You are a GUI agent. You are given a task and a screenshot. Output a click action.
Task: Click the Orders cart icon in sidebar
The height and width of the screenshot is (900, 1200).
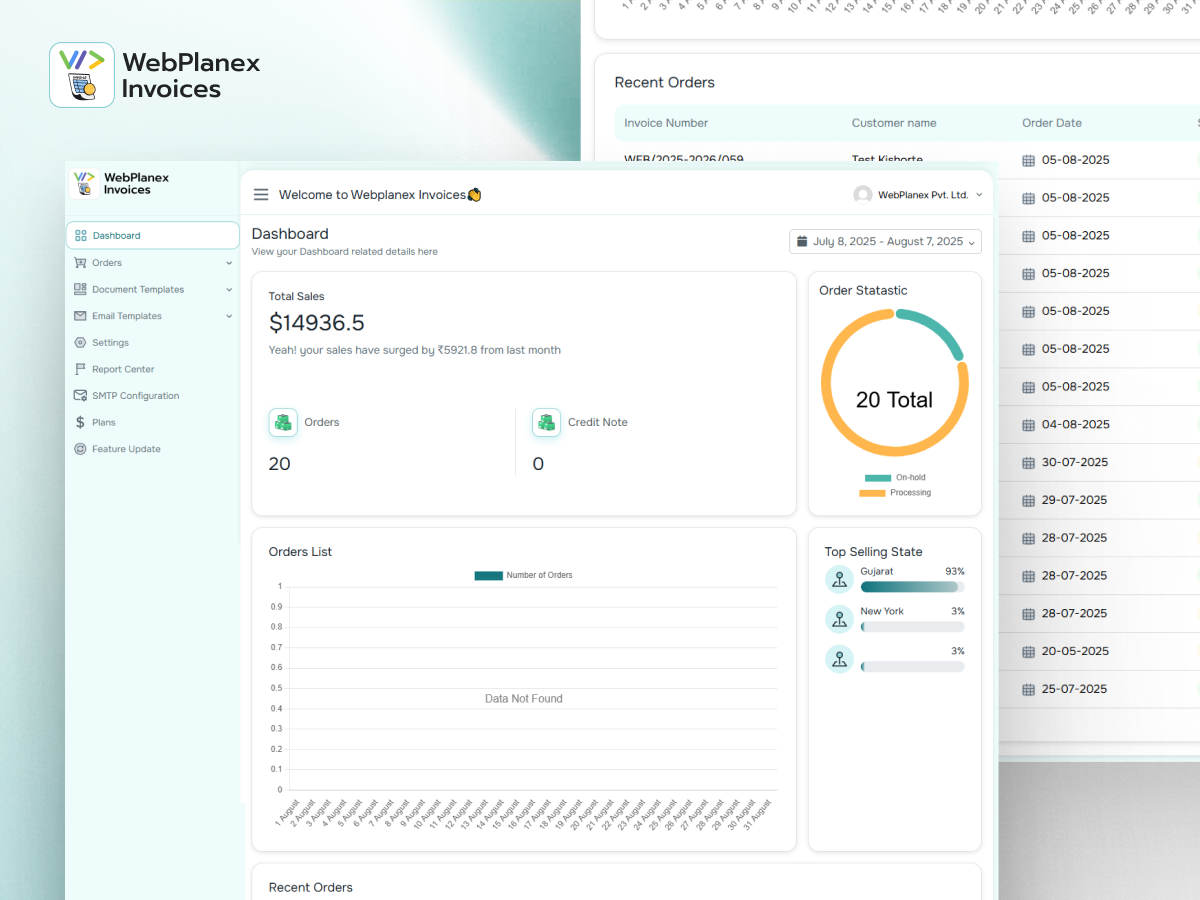click(x=81, y=263)
